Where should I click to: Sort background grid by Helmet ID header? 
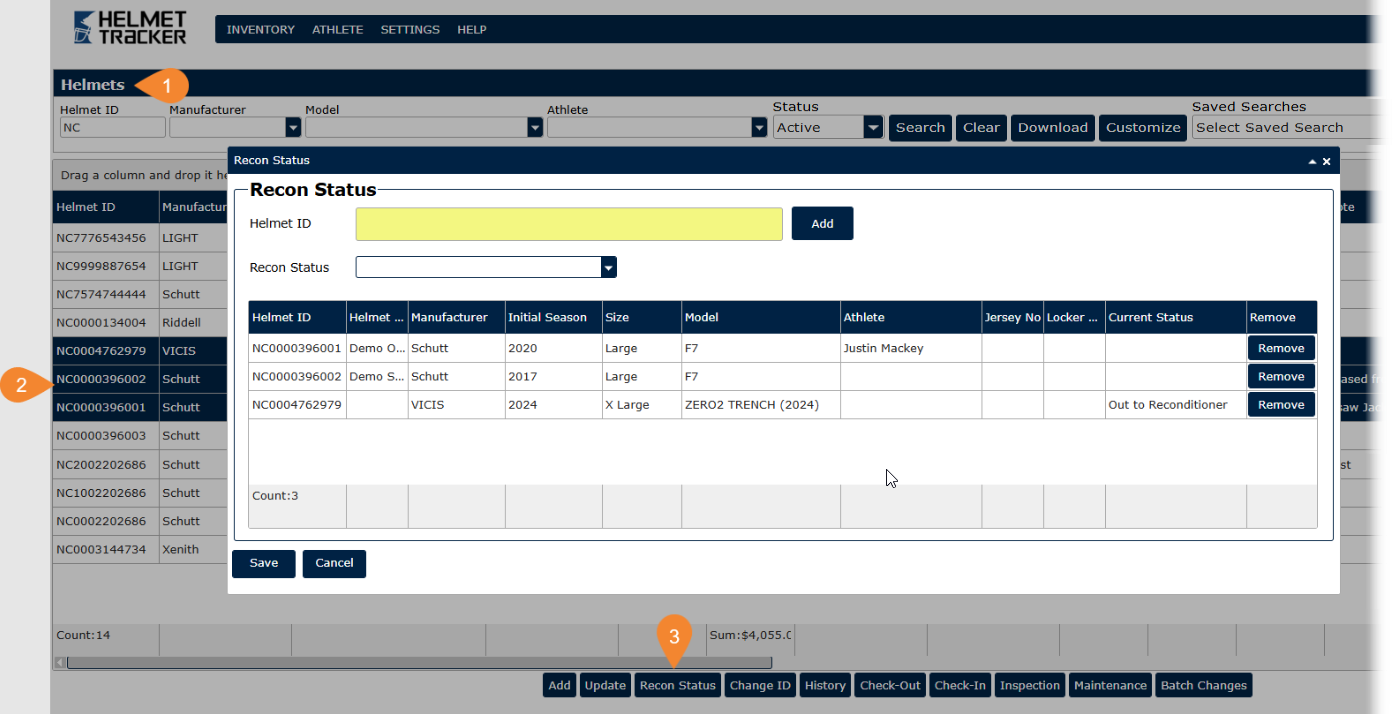[105, 207]
